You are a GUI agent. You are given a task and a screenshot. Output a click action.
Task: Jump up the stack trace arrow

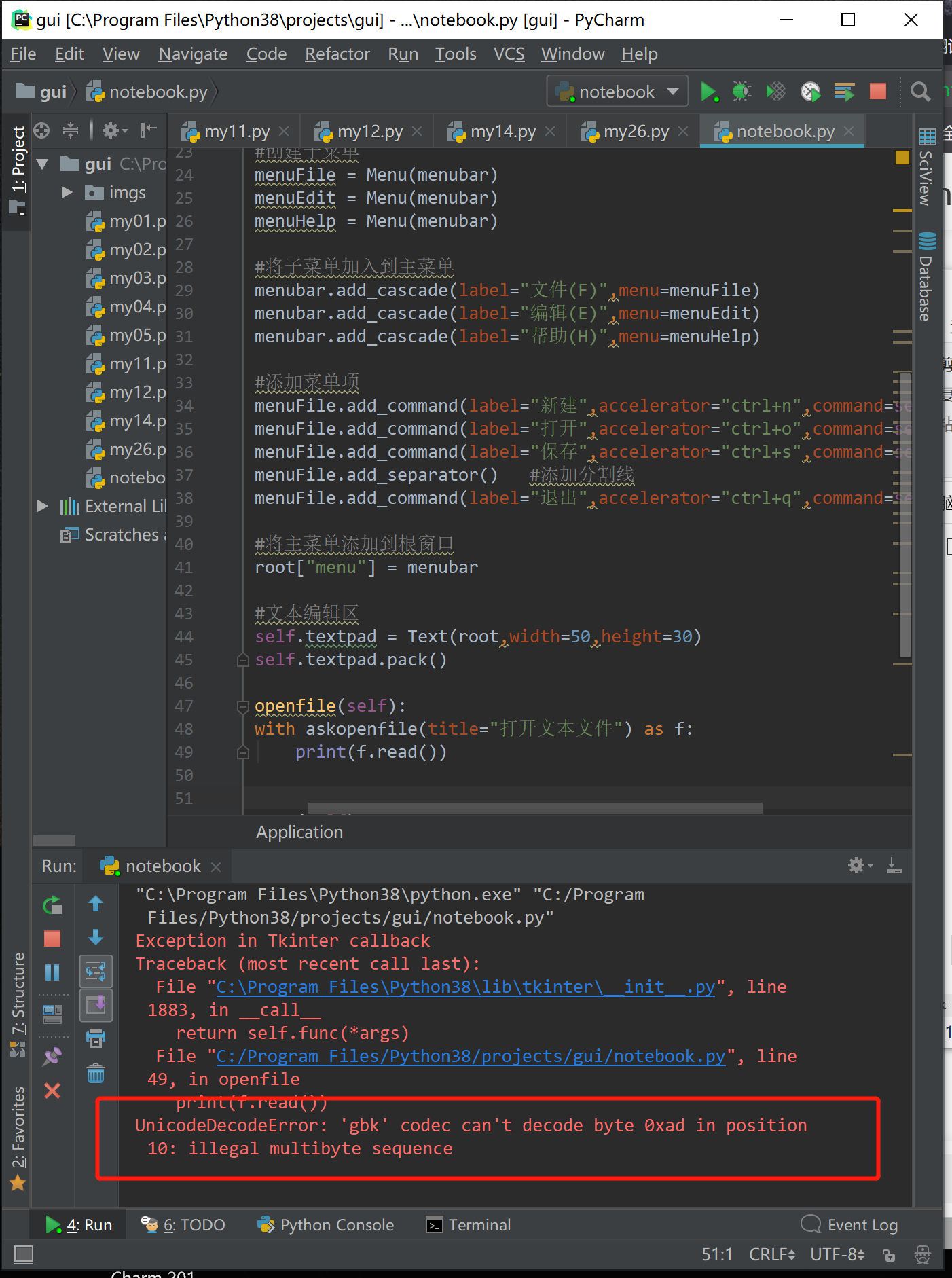point(96,904)
